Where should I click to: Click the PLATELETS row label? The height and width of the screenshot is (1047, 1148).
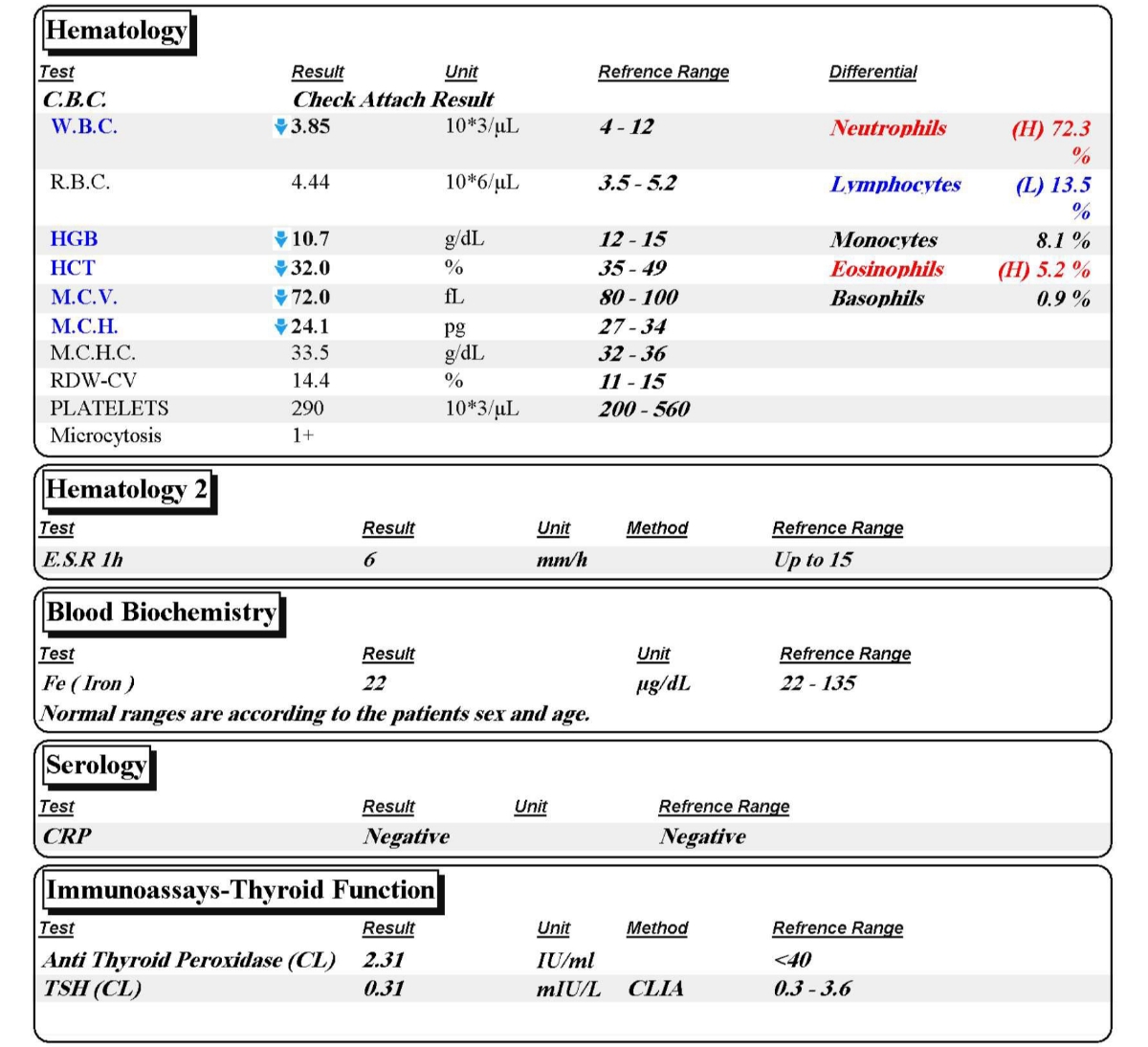[x=109, y=409]
